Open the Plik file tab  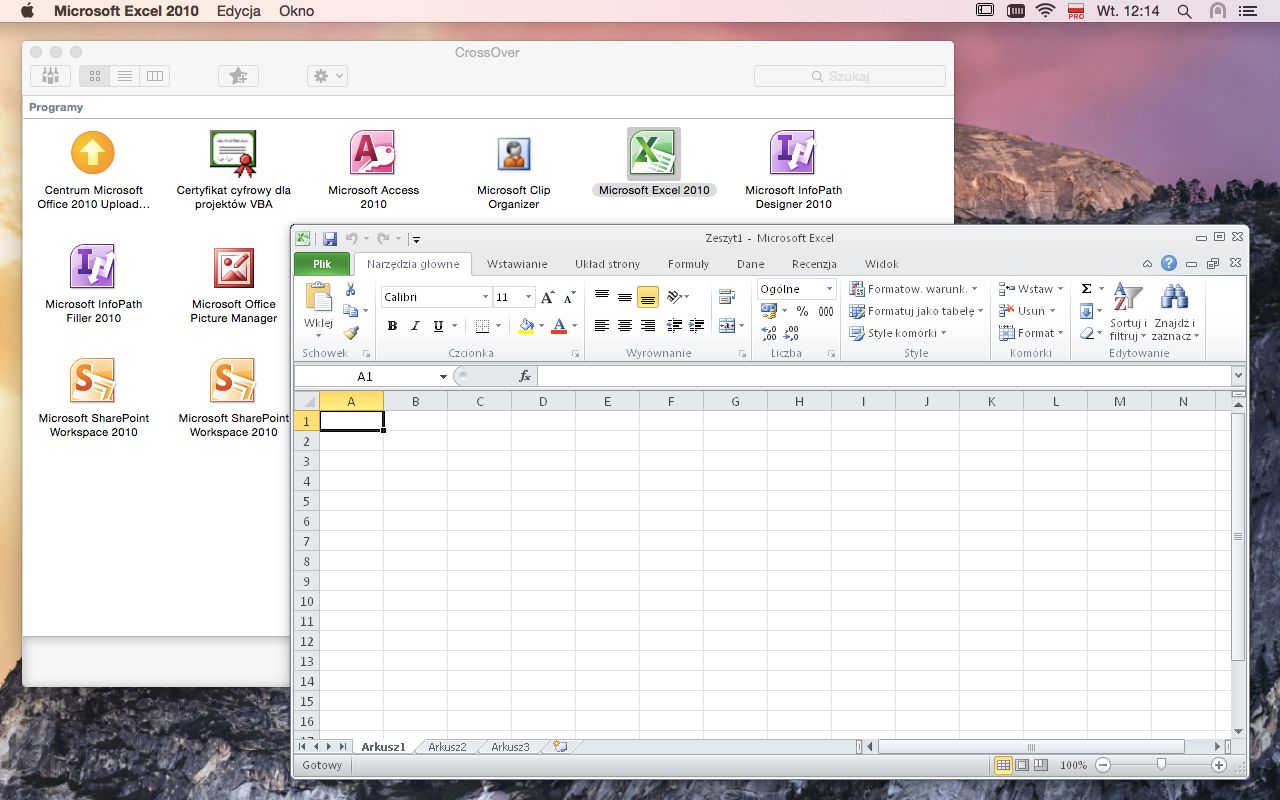(x=322, y=264)
